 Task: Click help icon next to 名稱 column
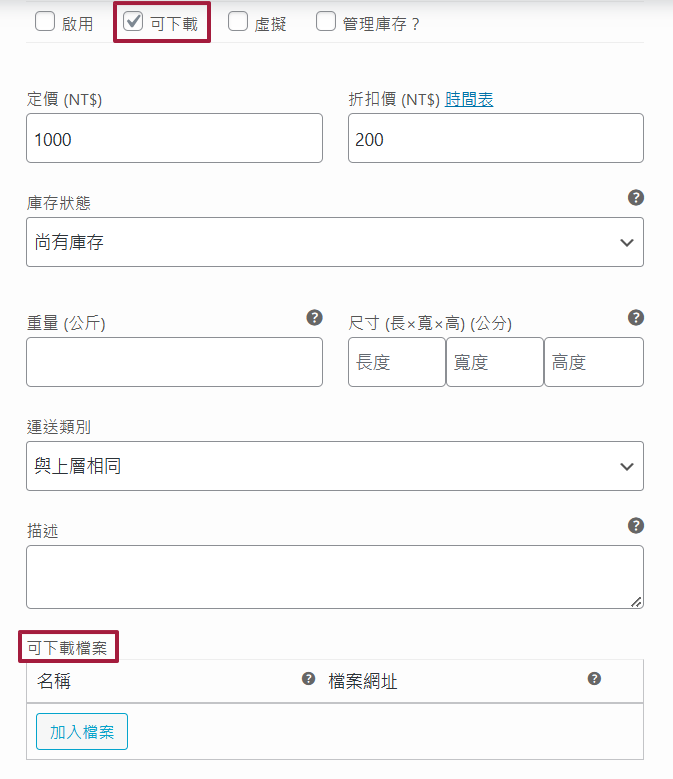click(x=309, y=679)
